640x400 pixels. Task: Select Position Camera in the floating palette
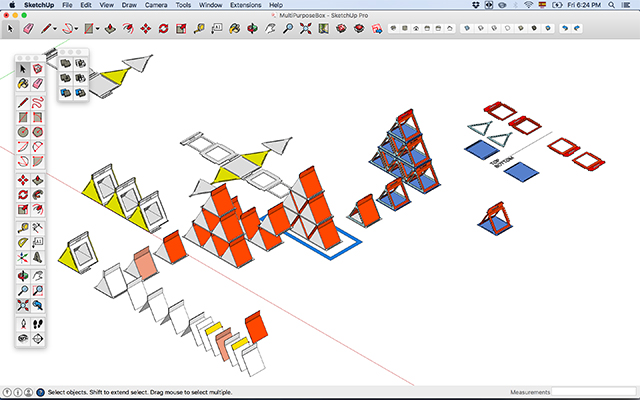coord(23,324)
